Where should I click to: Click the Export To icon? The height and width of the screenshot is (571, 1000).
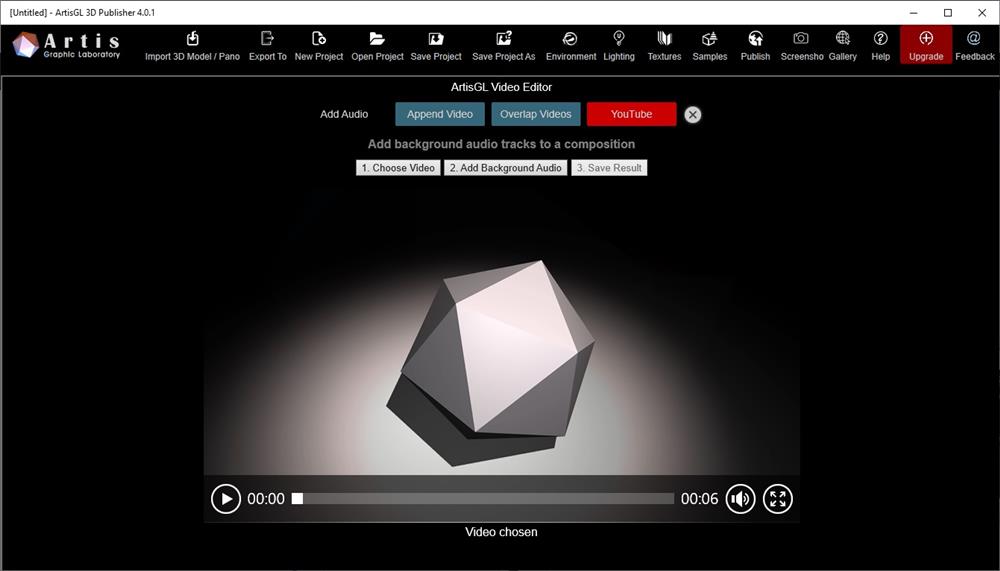[x=267, y=46]
